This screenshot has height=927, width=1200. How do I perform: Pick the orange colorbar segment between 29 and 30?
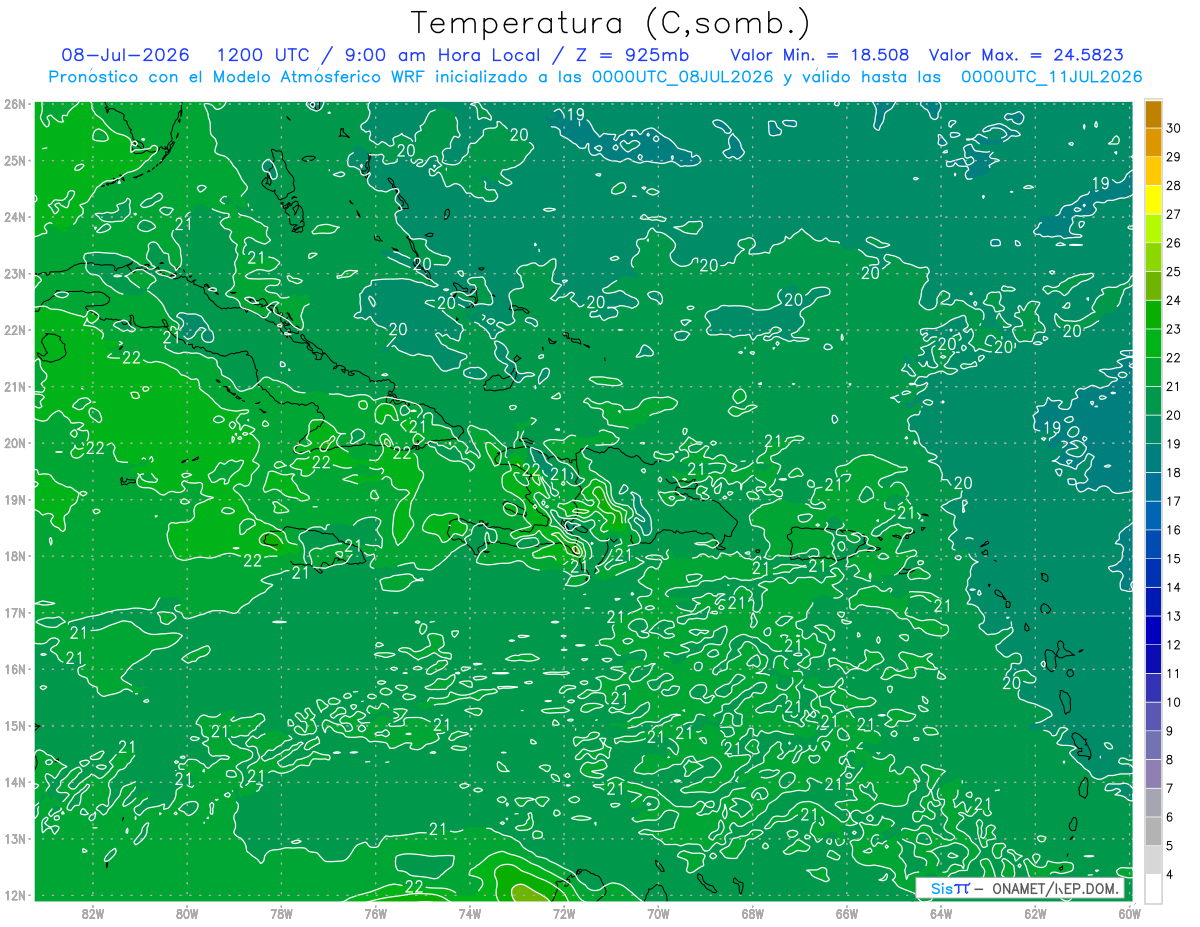tap(1154, 143)
